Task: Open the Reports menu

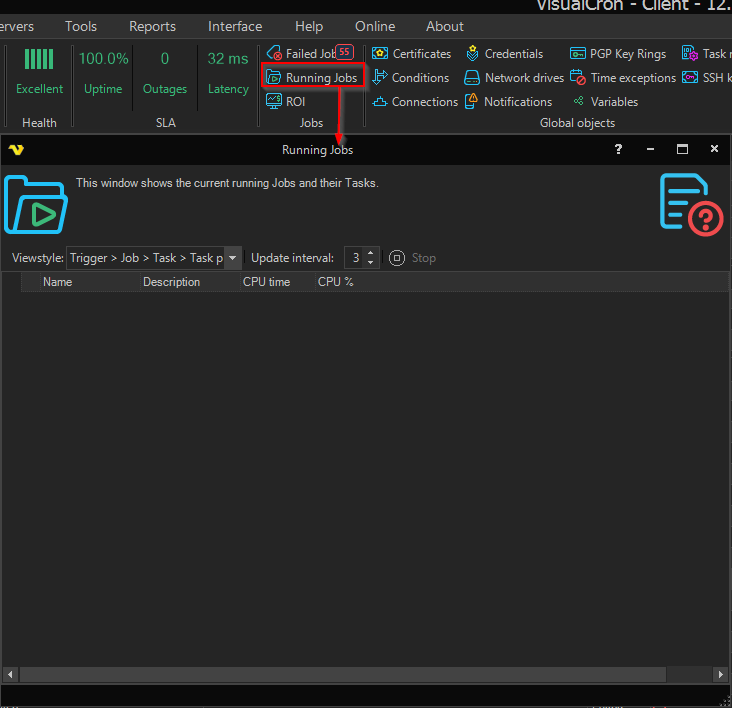Action: tap(152, 26)
